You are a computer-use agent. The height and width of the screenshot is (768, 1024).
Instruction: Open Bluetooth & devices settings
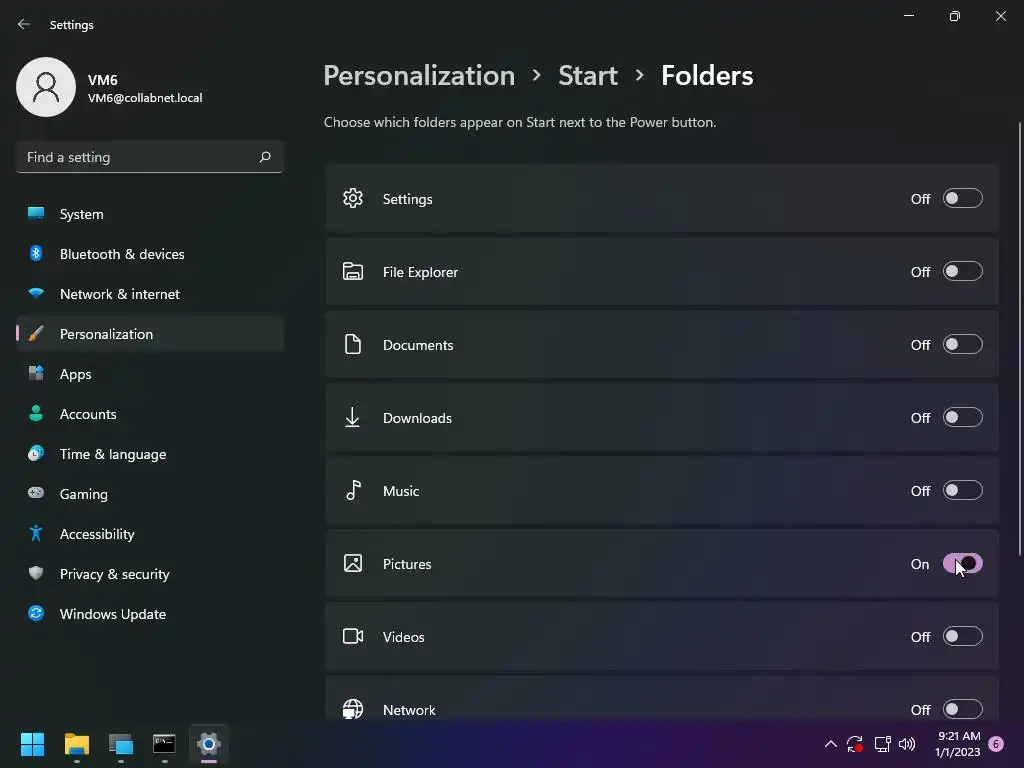tap(150, 254)
